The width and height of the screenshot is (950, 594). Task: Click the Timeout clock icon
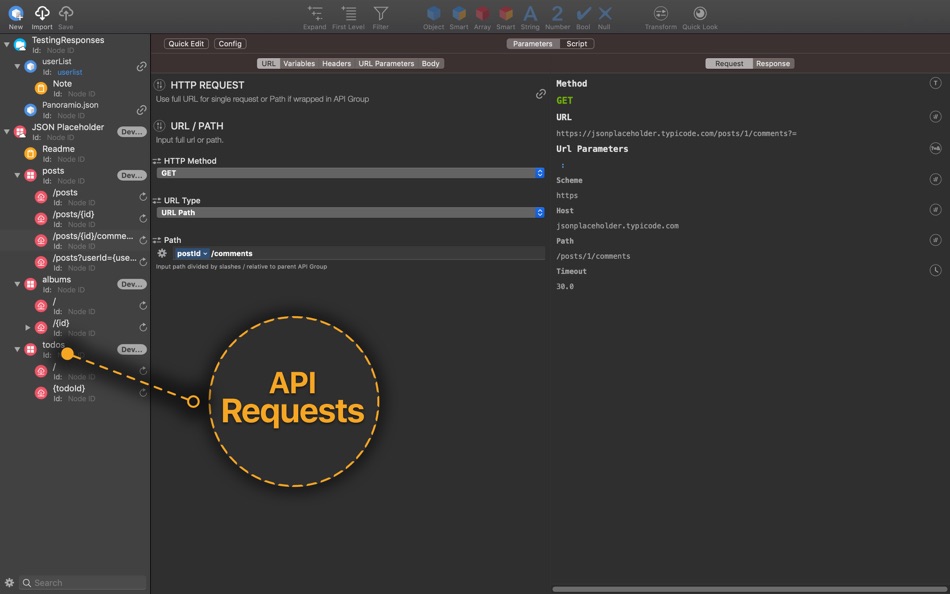coord(935,270)
